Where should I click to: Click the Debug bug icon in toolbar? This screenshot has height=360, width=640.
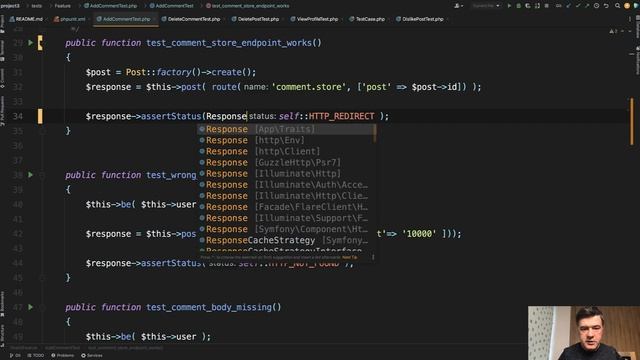pos(518,6)
